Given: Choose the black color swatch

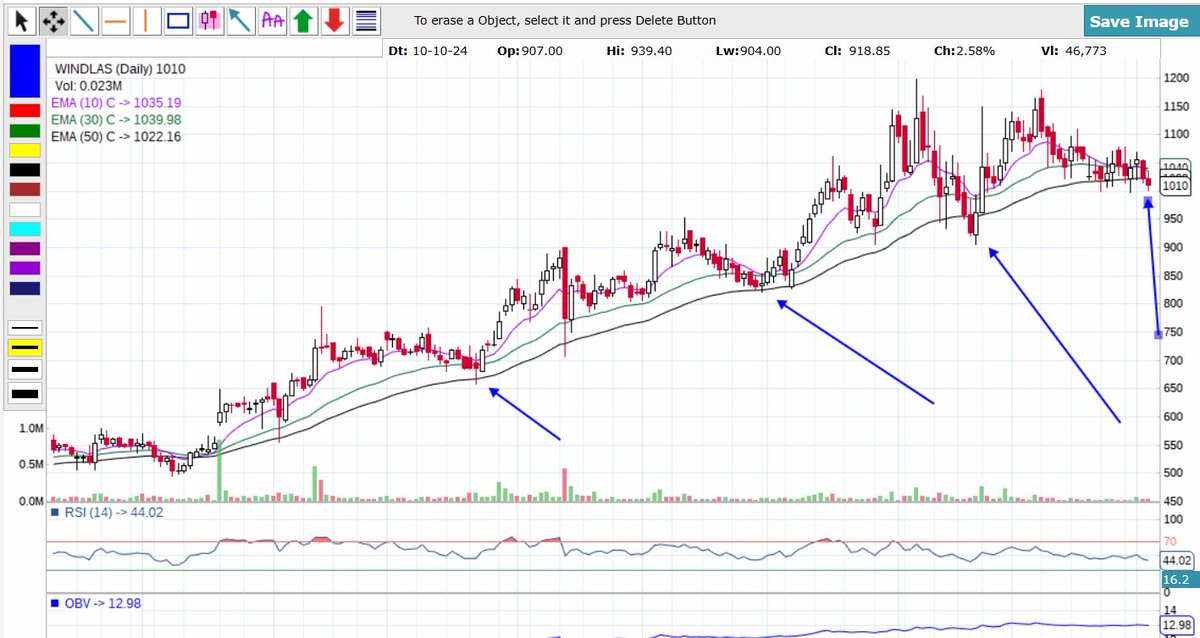Looking at the screenshot, I should coord(25,170).
